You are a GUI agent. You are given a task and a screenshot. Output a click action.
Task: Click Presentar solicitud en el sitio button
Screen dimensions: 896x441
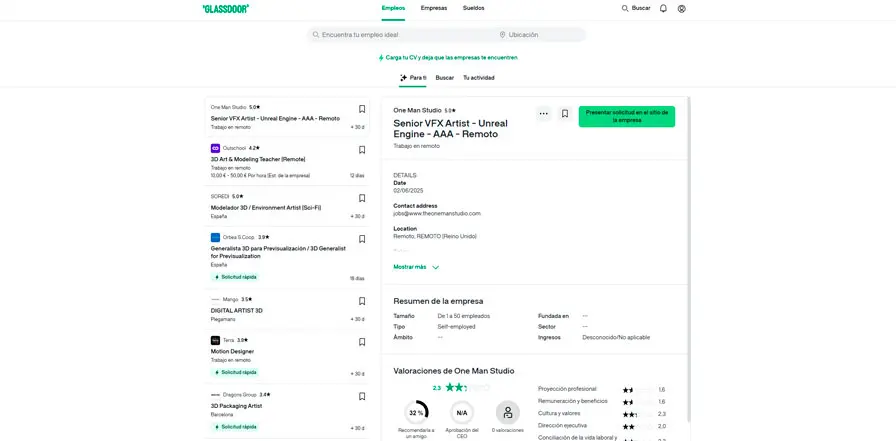(x=627, y=117)
